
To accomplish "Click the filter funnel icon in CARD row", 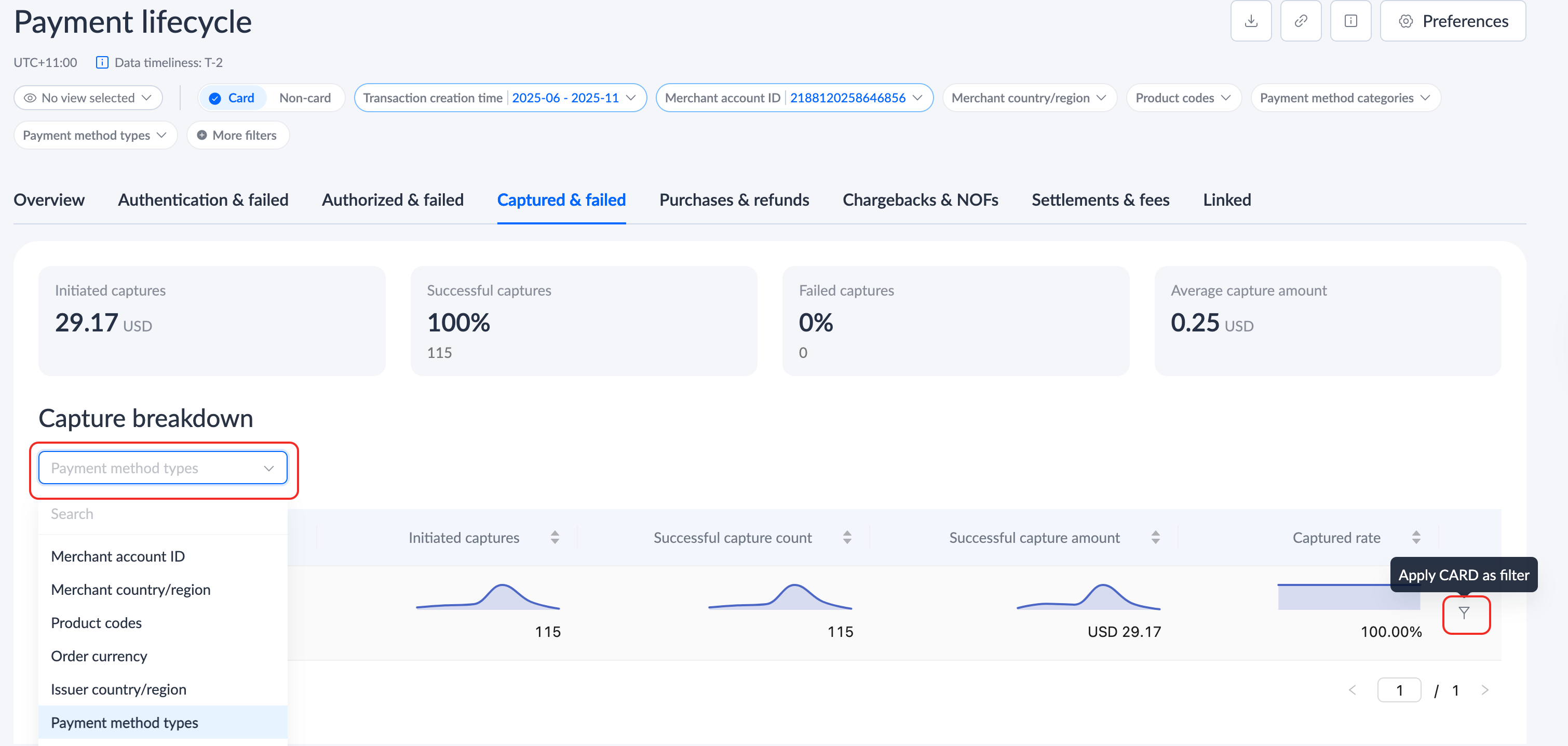I will [x=1464, y=613].
